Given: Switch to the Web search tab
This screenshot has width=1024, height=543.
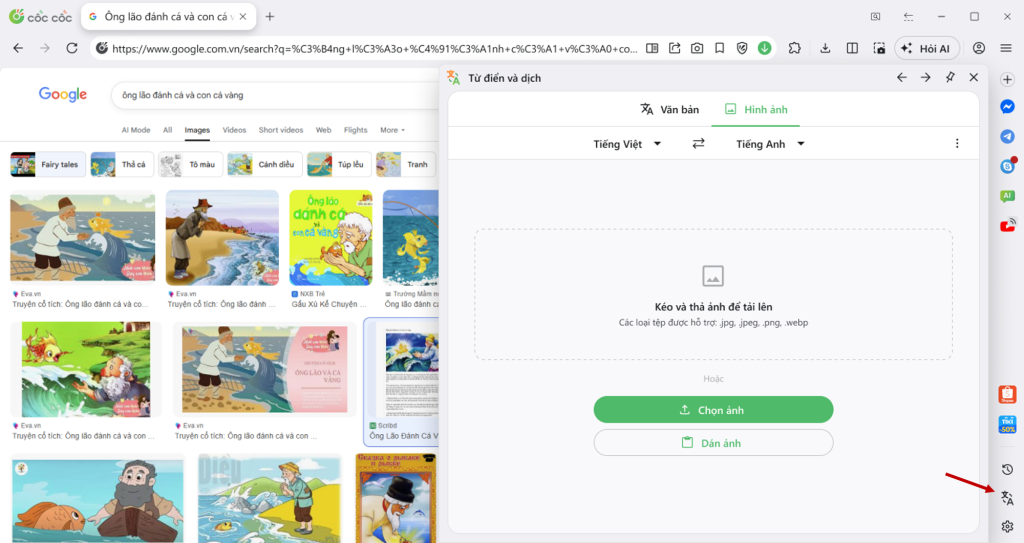Looking at the screenshot, I should (323, 130).
